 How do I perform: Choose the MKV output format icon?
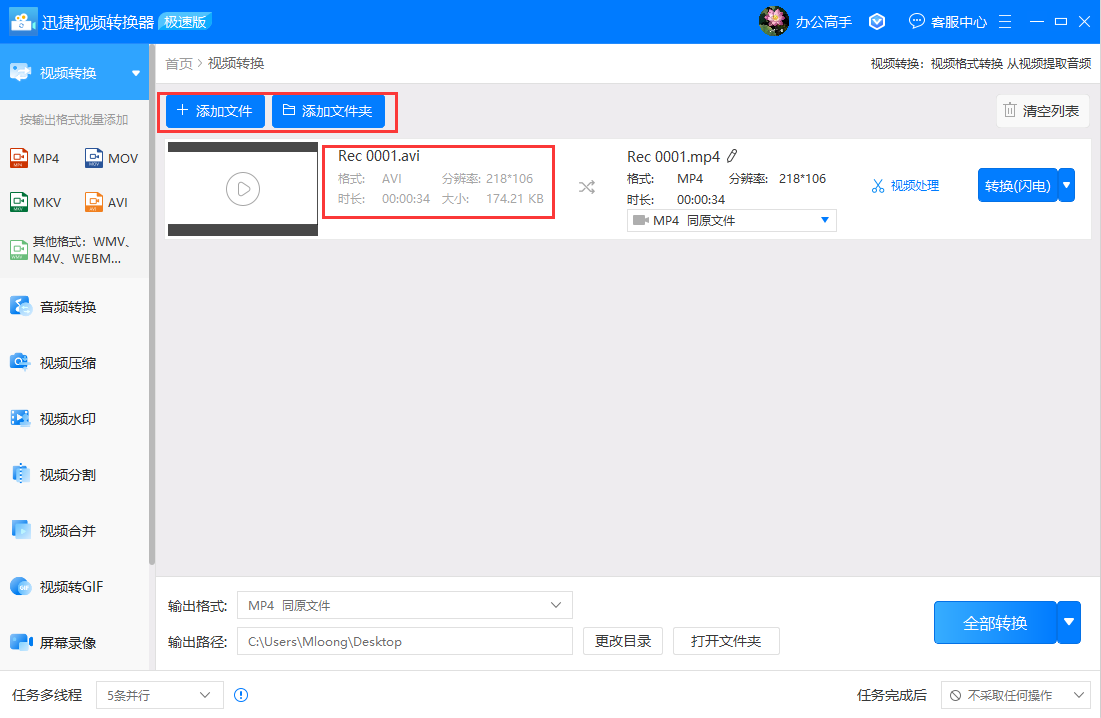(x=20, y=202)
